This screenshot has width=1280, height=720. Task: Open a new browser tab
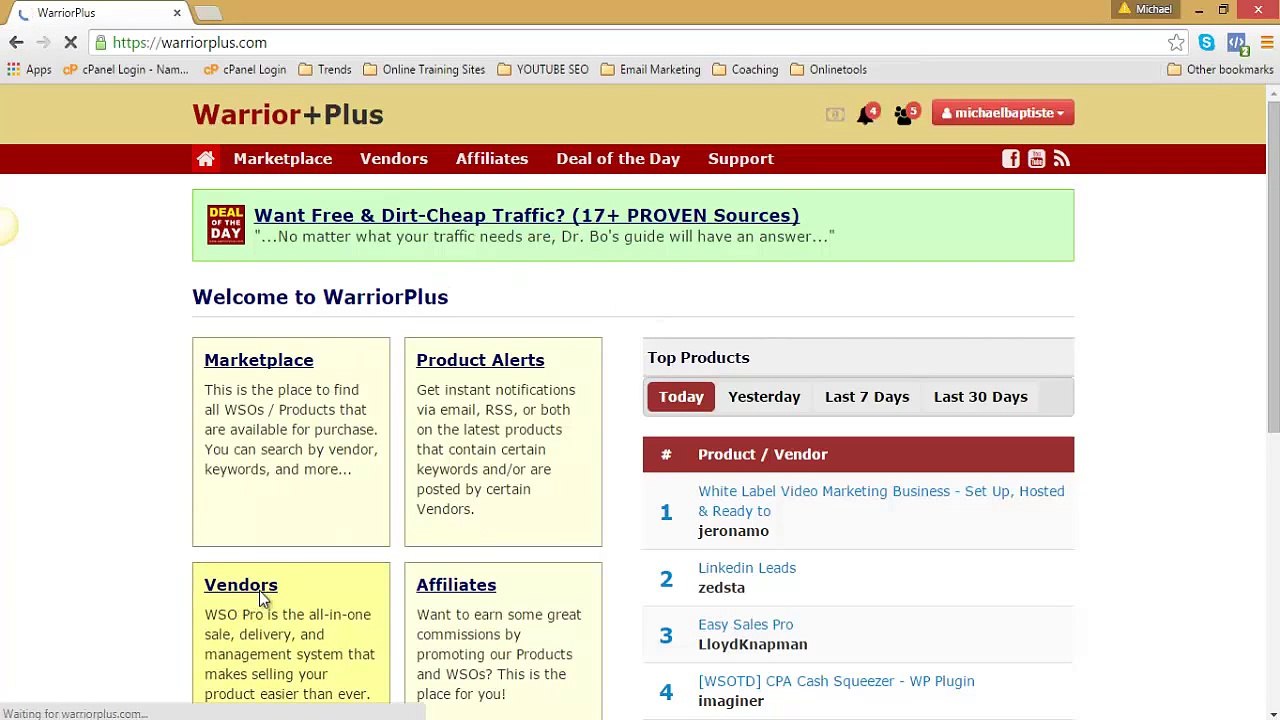[x=208, y=13]
